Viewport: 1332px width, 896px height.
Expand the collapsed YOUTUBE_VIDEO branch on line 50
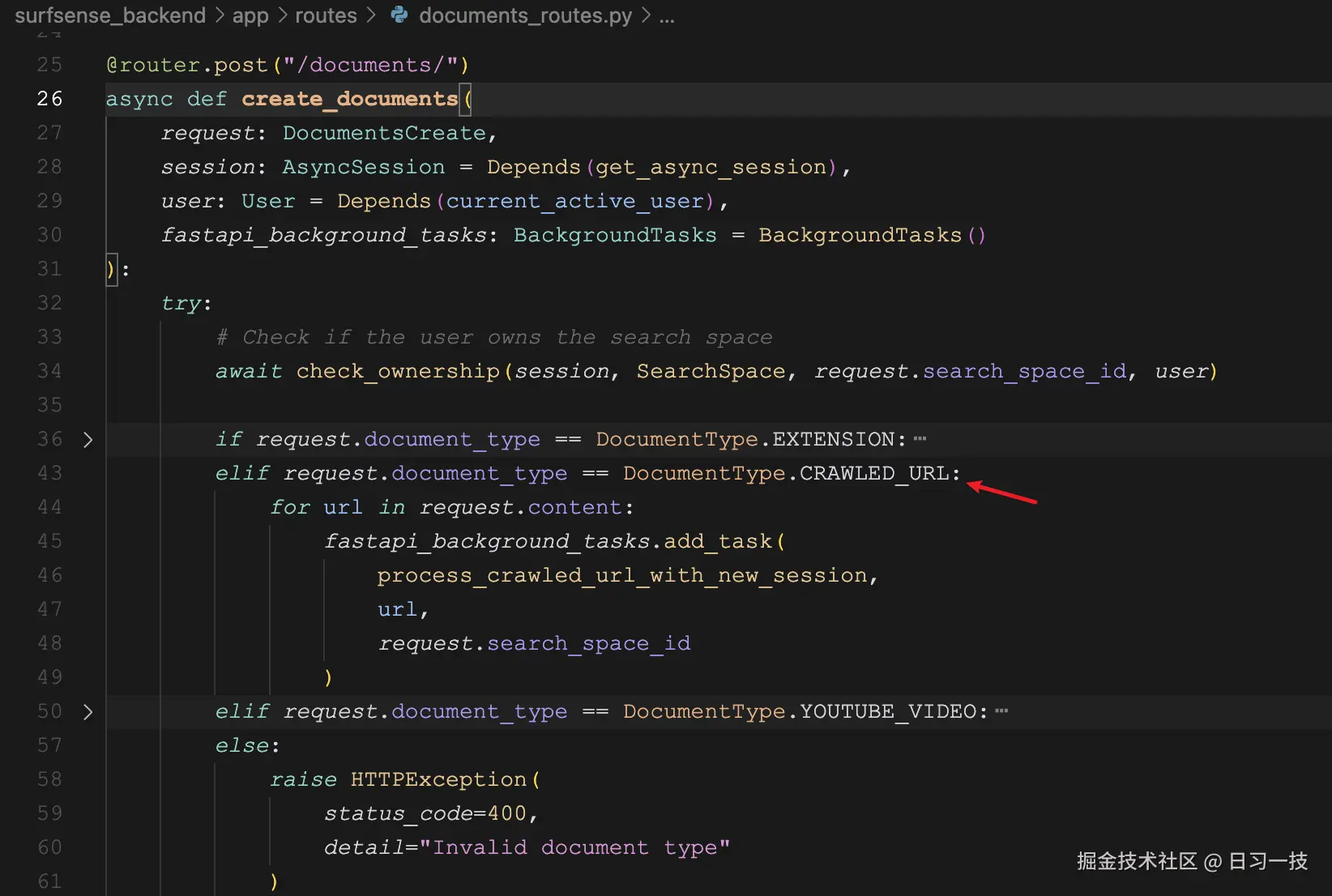(x=88, y=711)
